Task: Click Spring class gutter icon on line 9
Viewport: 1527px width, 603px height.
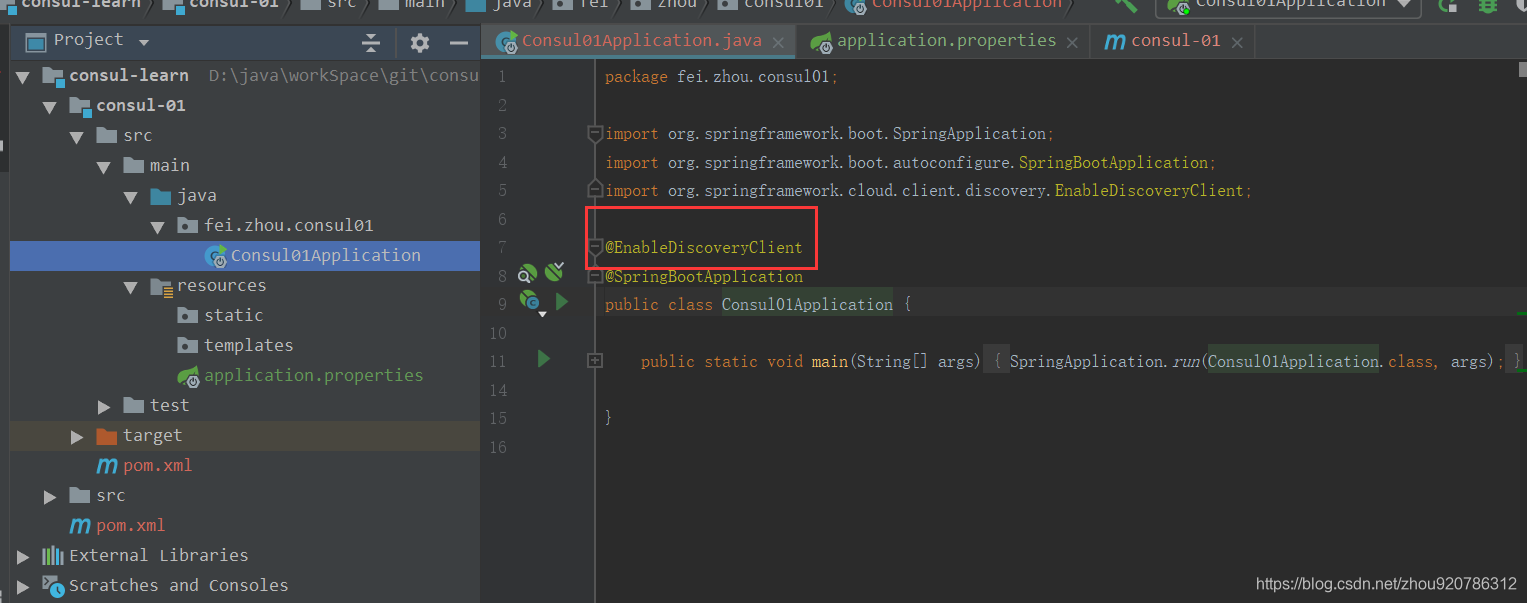Action: click(530, 300)
